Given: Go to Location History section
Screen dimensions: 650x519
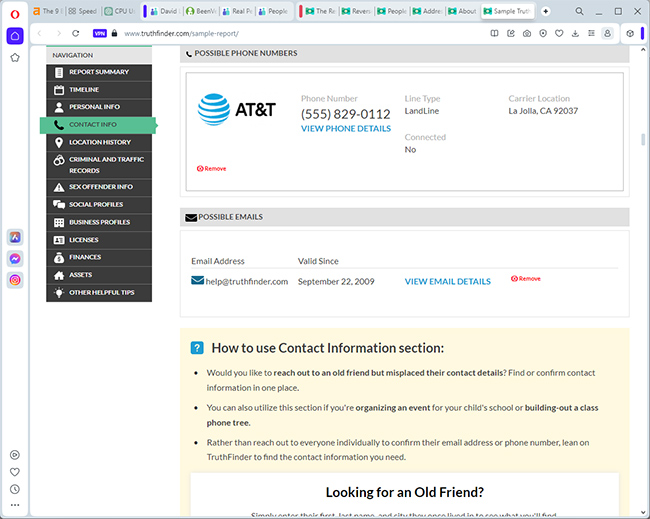Looking at the screenshot, I should [x=99, y=142].
